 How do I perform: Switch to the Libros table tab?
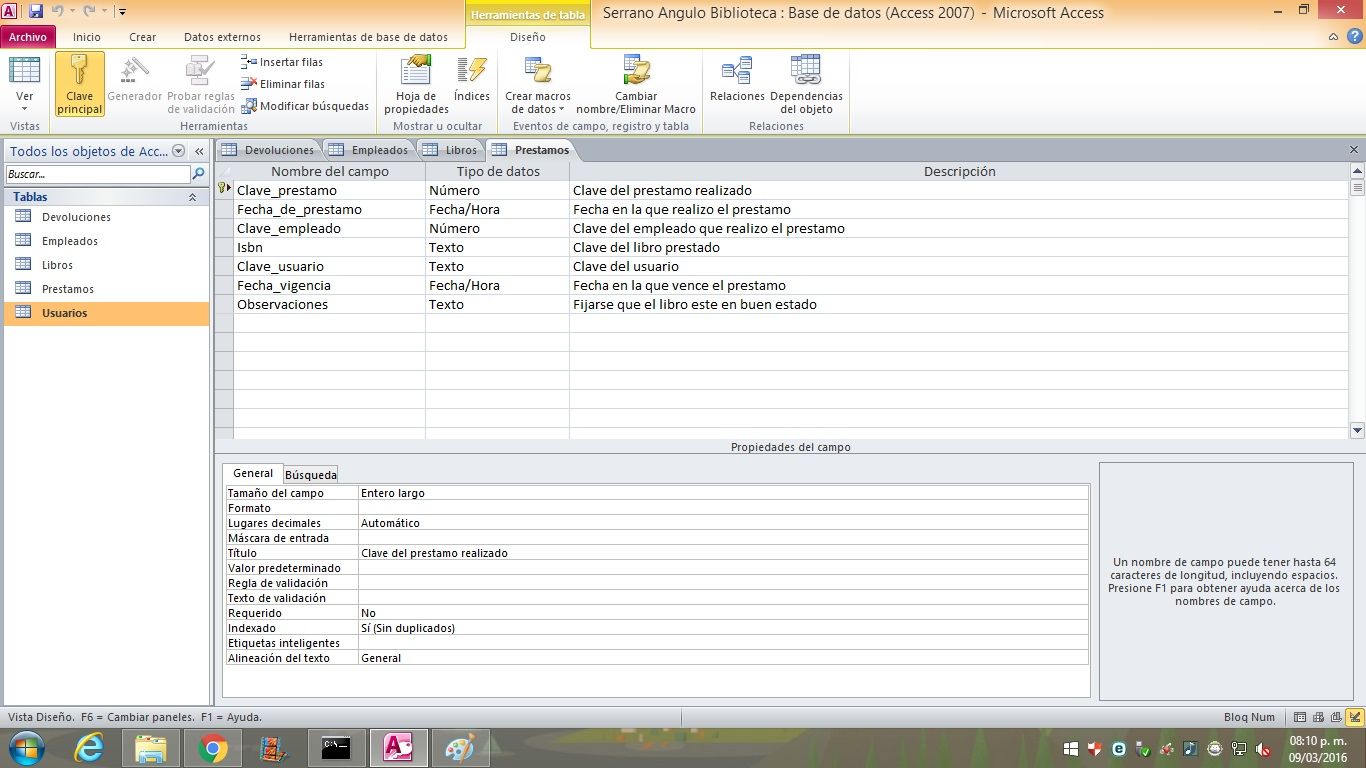coord(451,150)
